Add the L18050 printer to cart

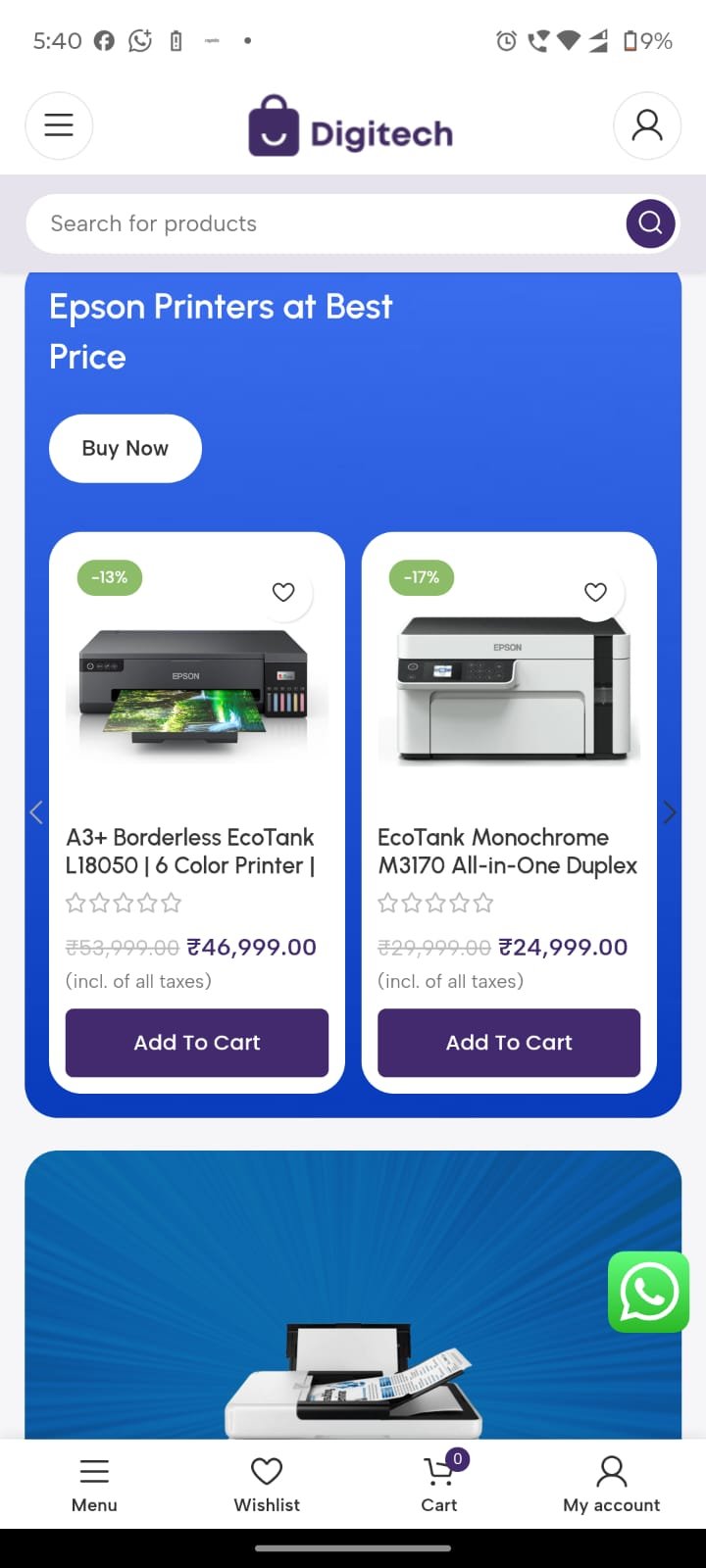coord(197,1043)
